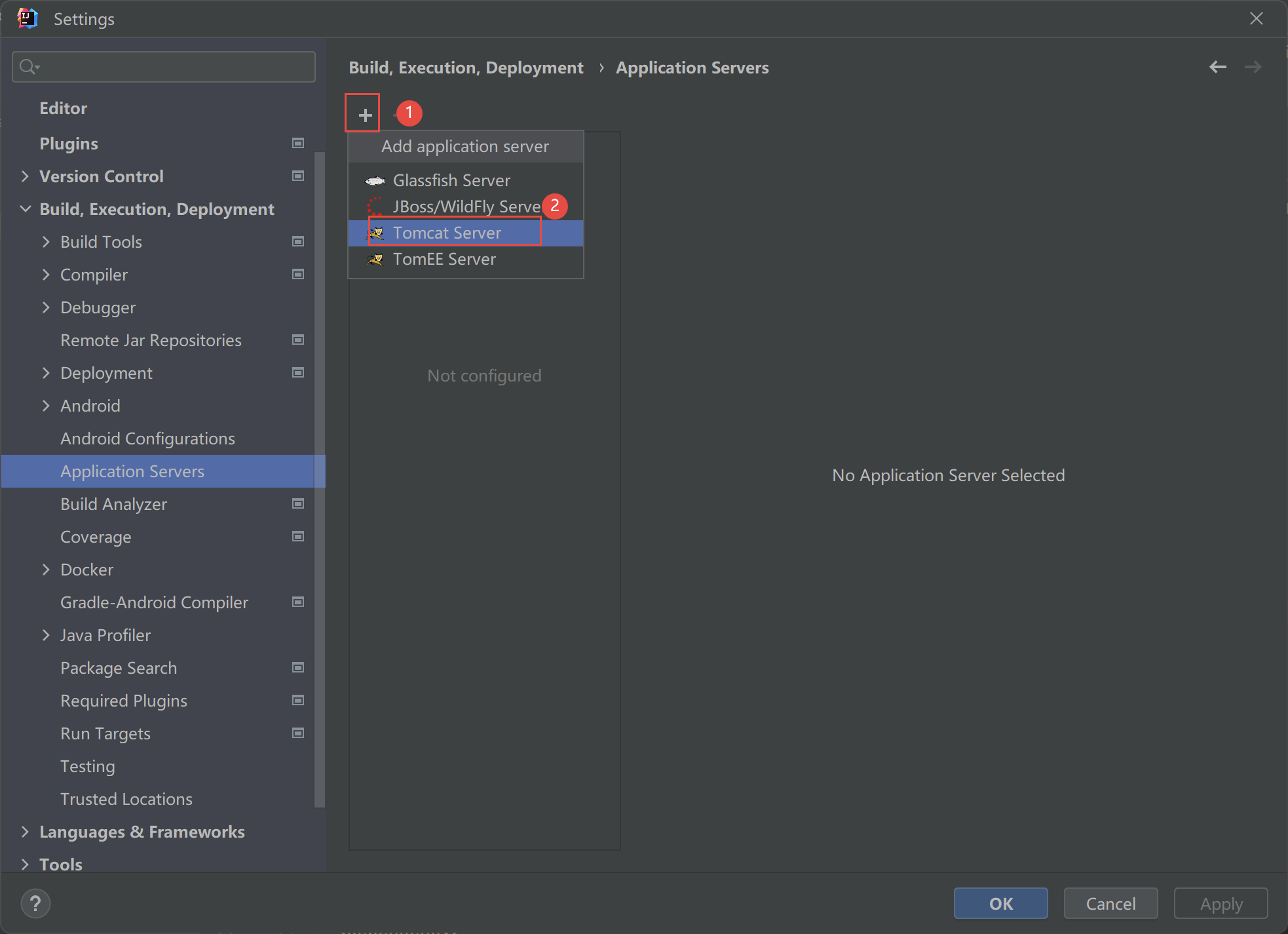Collapse Build, Execution, Deployment section
The width and height of the screenshot is (1288, 934).
[x=25, y=209]
